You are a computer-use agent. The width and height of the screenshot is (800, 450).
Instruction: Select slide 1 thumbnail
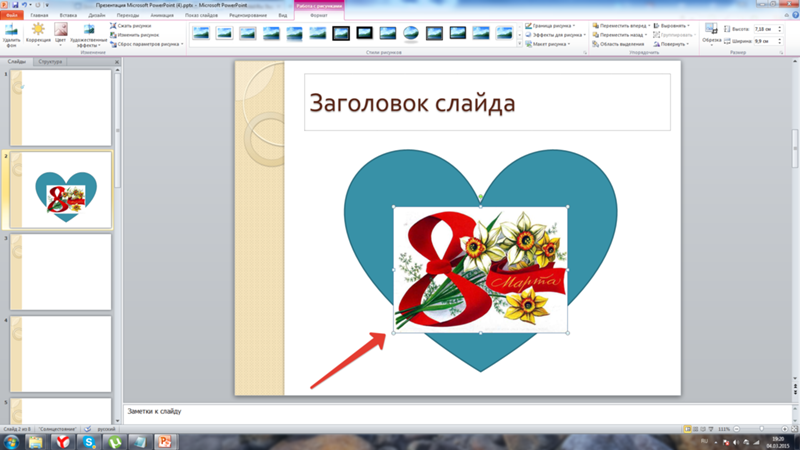pyautogui.click(x=61, y=108)
